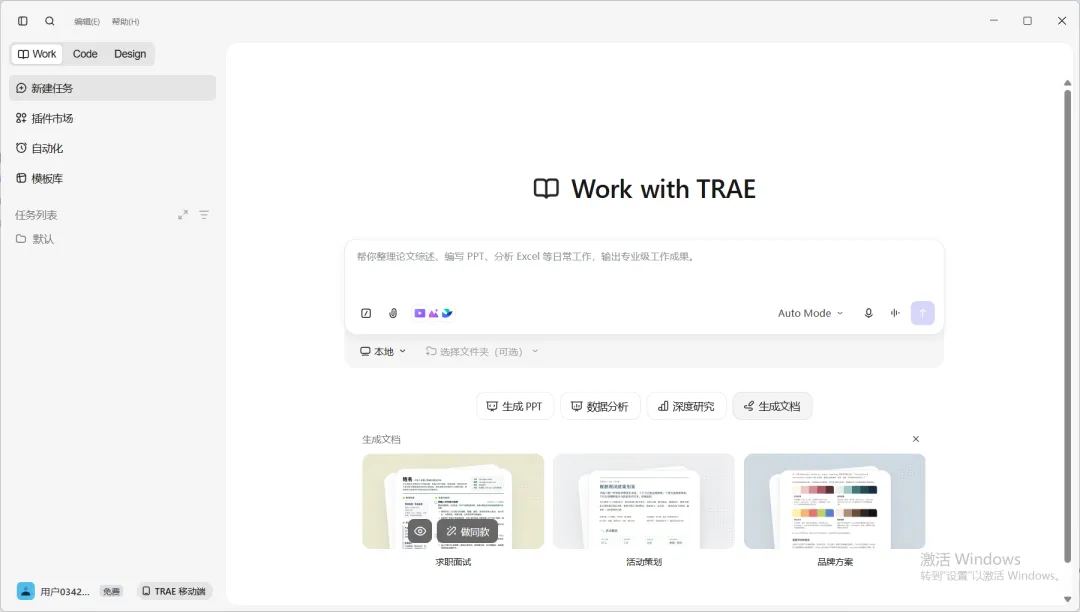Viewport: 1080px width, 612px height.
Task: Click the slash command icon
Action: coord(366,313)
